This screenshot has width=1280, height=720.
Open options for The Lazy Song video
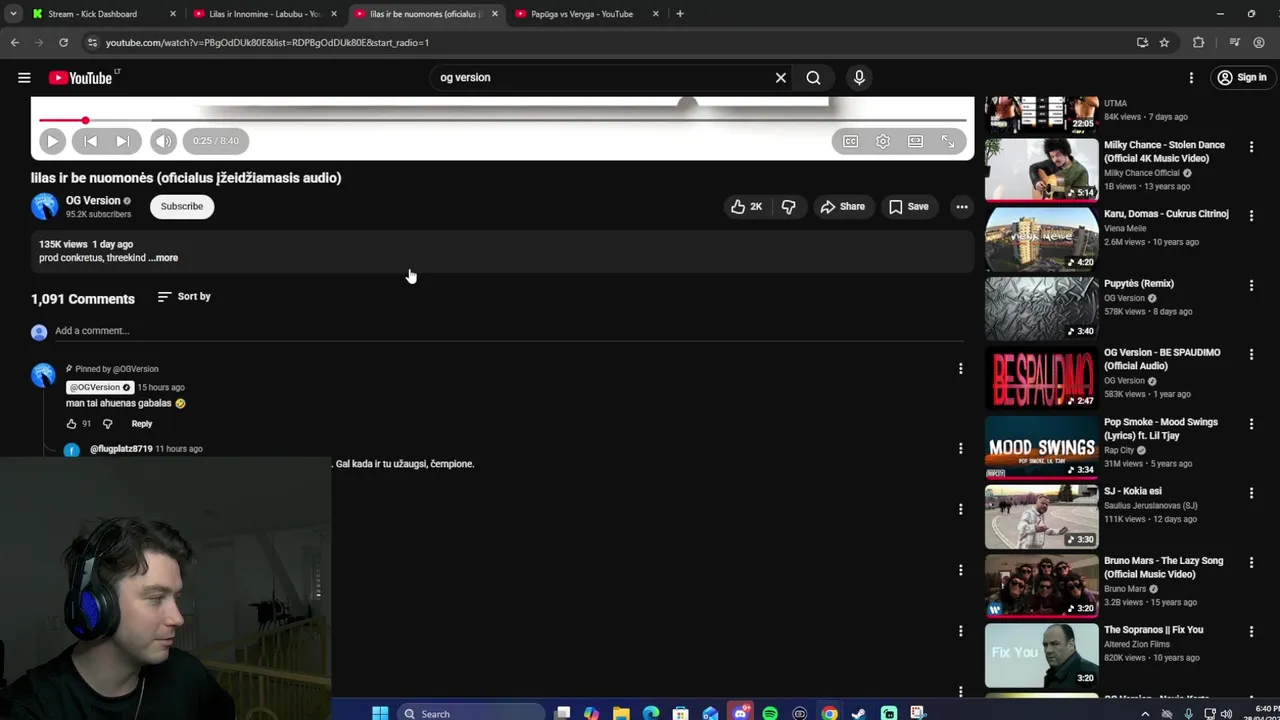point(1251,563)
